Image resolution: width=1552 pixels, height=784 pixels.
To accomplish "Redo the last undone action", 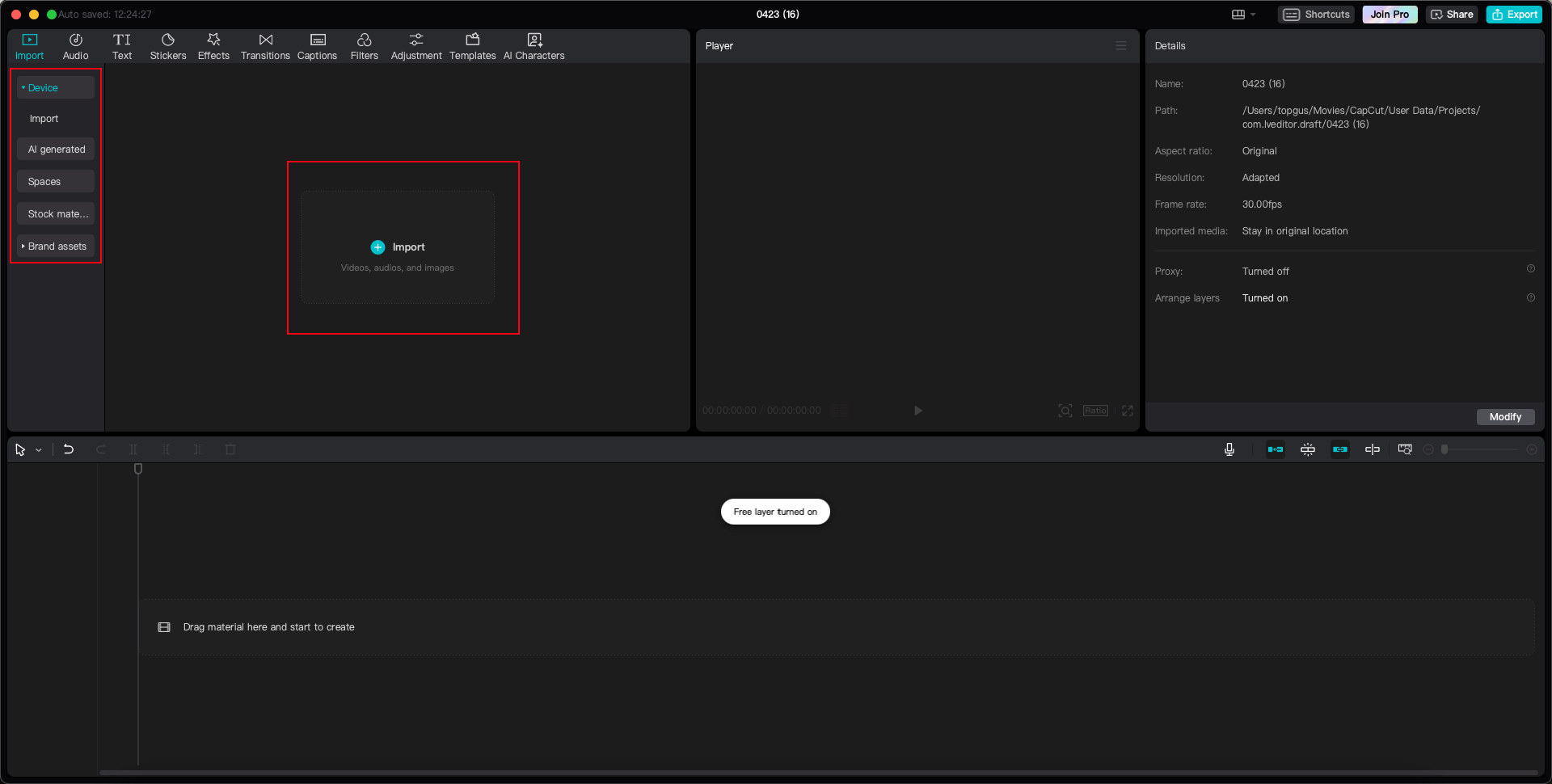I will pos(101,449).
